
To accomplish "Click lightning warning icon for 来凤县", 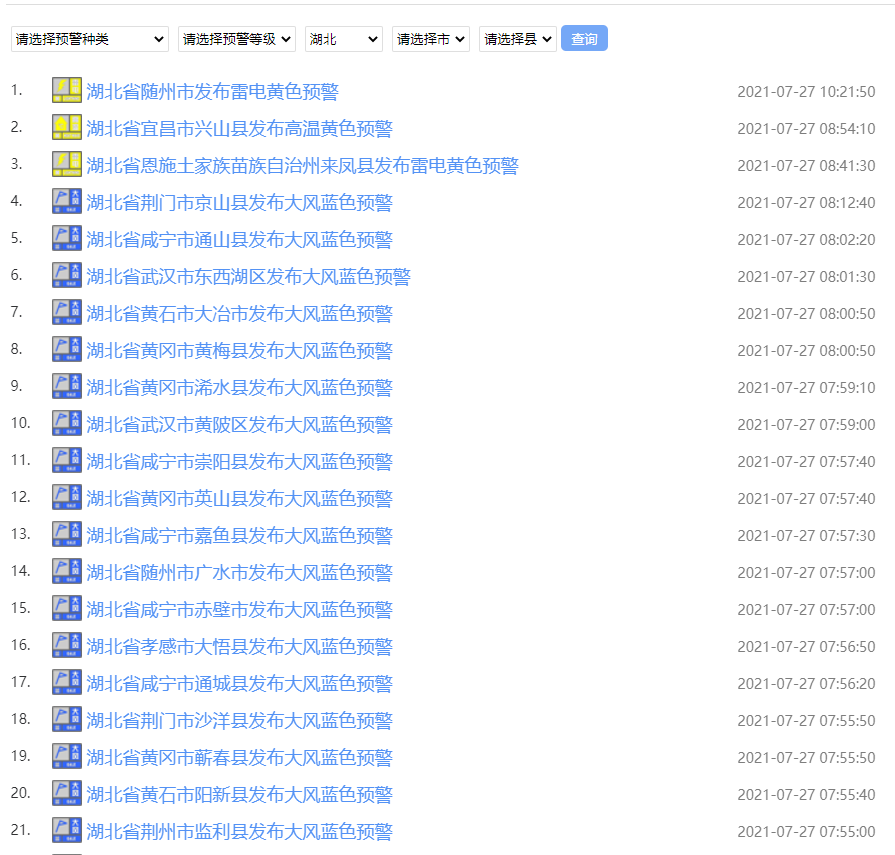I will pyautogui.click(x=67, y=165).
